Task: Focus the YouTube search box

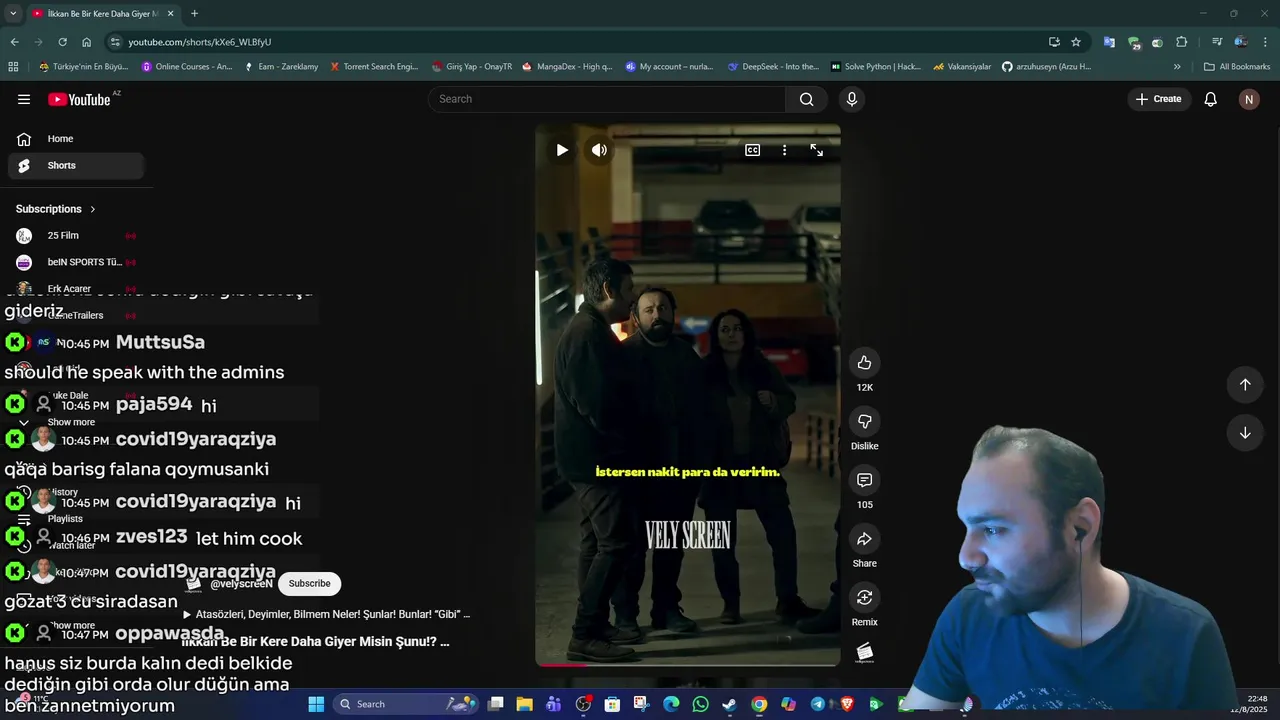Action: (607, 99)
